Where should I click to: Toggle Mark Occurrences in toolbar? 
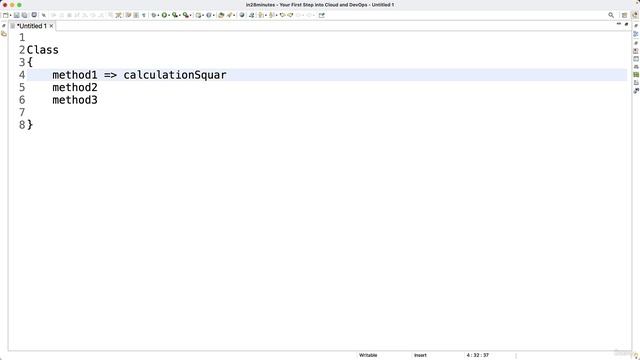(x=119, y=15)
